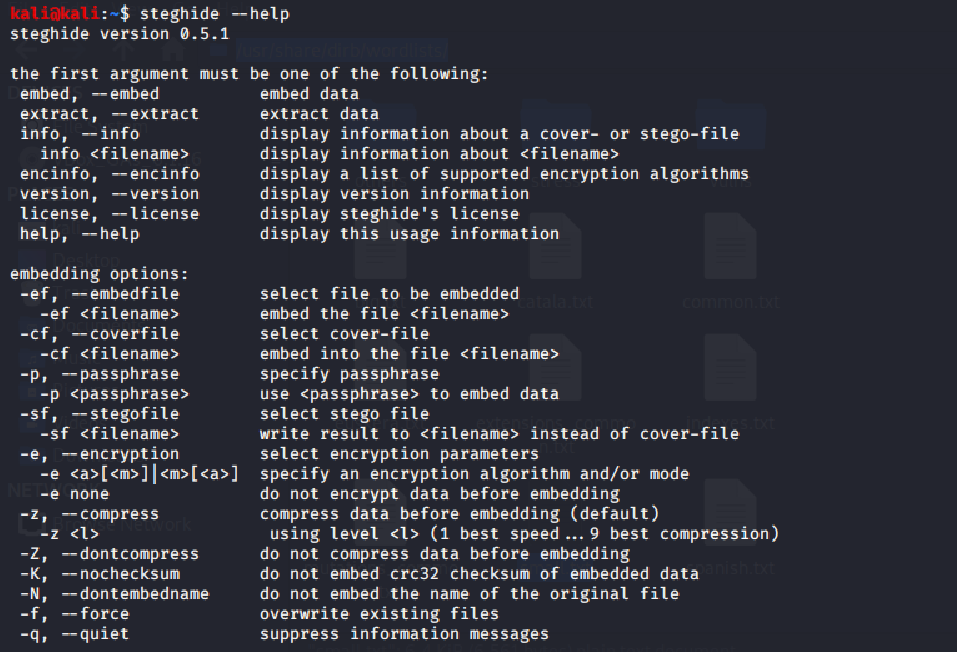Click the '--license' option text
The image size is (957, 652).
pyautogui.click(x=155, y=214)
